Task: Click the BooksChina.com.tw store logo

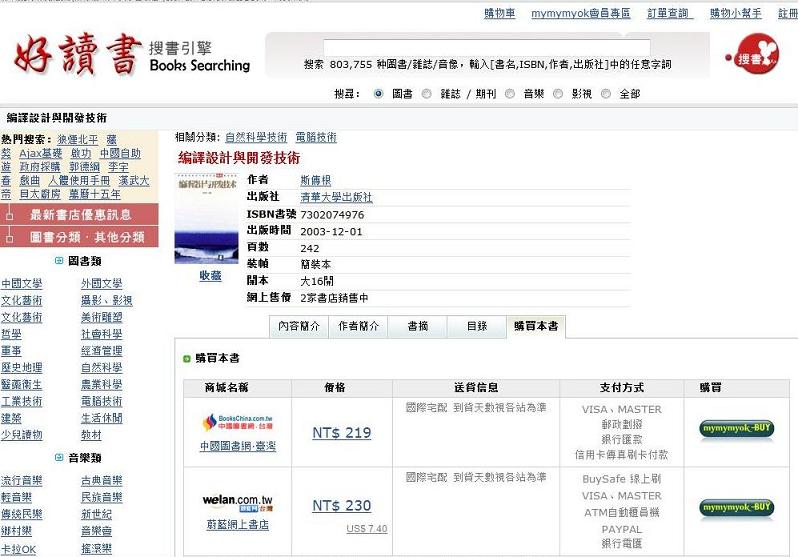Action: tap(238, 422)
